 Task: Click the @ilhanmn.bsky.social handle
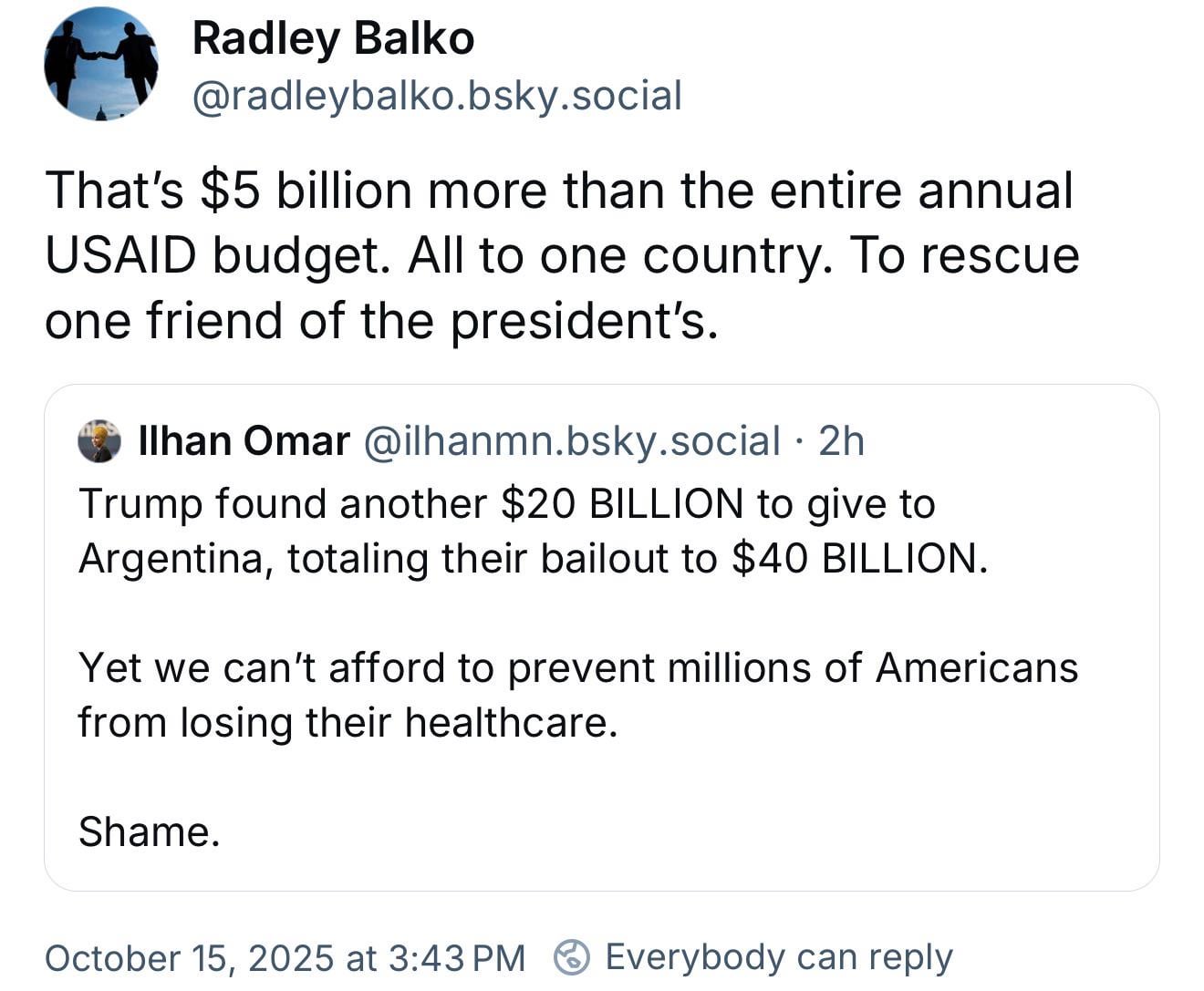(x=572, y=441)
